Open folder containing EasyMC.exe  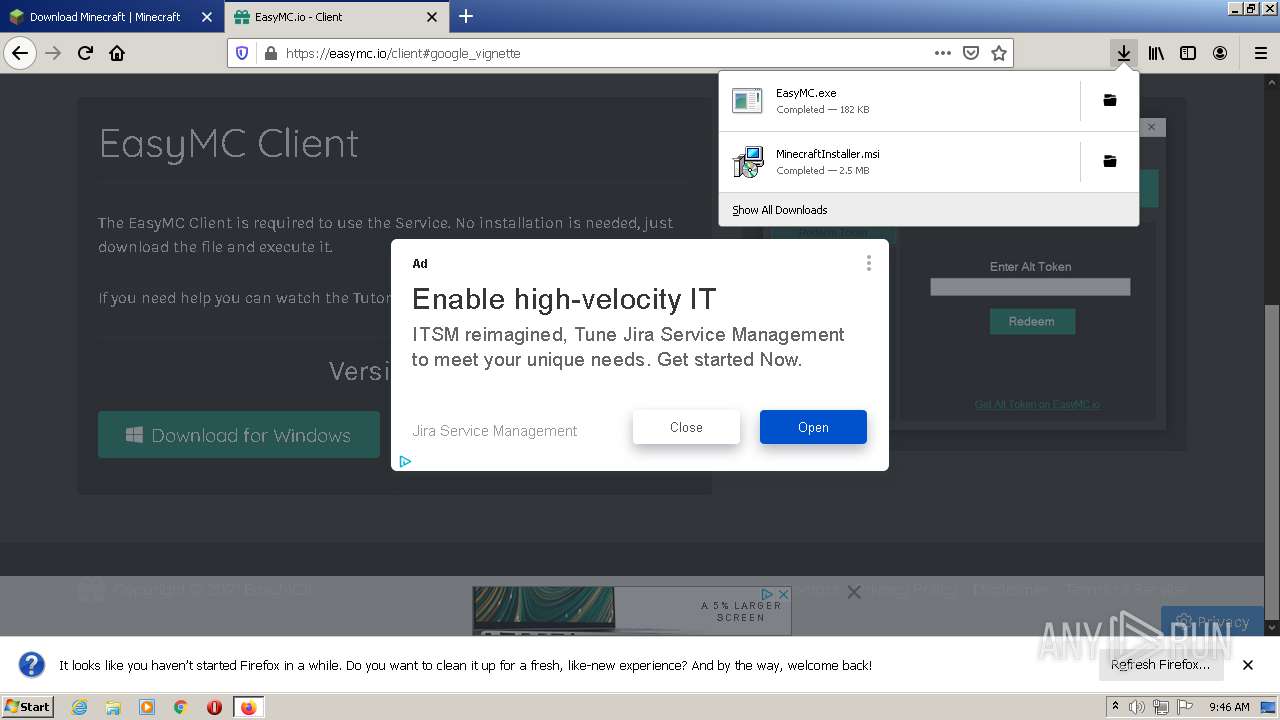click(x=1110, y=100)
